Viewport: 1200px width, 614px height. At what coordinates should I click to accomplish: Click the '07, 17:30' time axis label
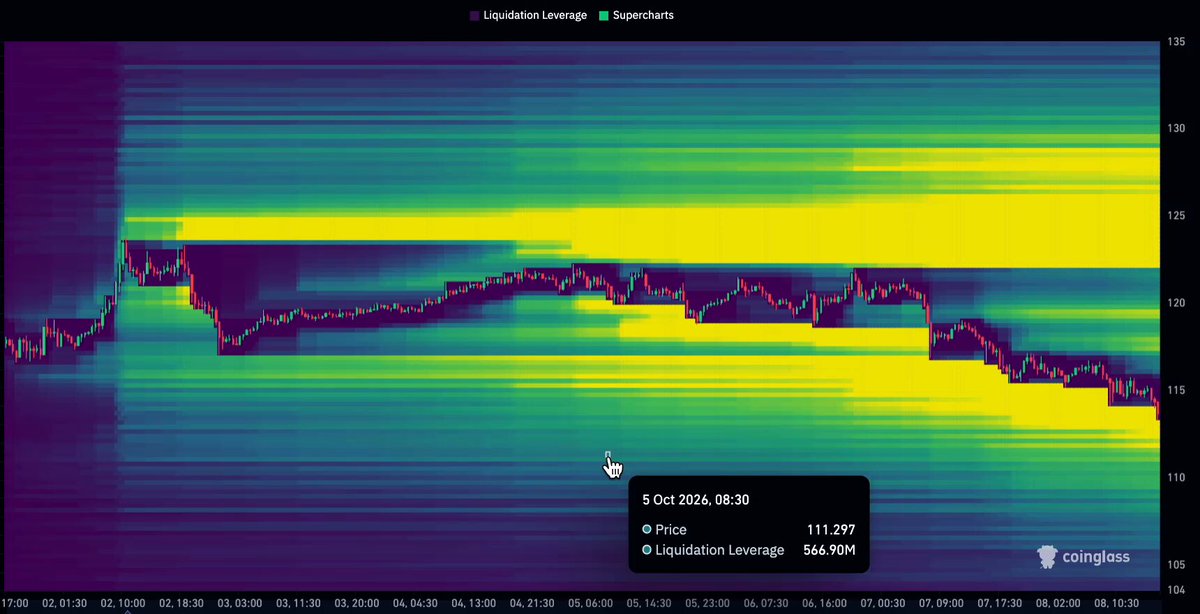click(1000, 604)
